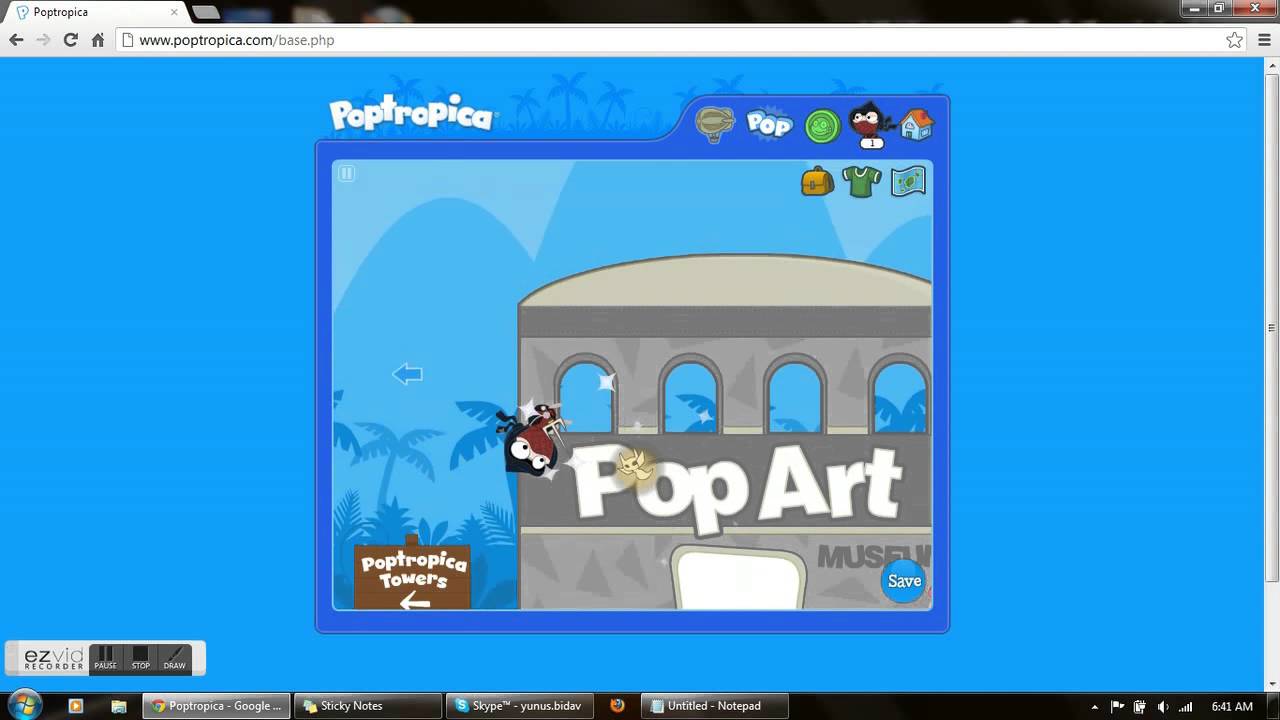1280x720 pixels.
Task: Click the blimp travel icon
Action: pos(715,125)
